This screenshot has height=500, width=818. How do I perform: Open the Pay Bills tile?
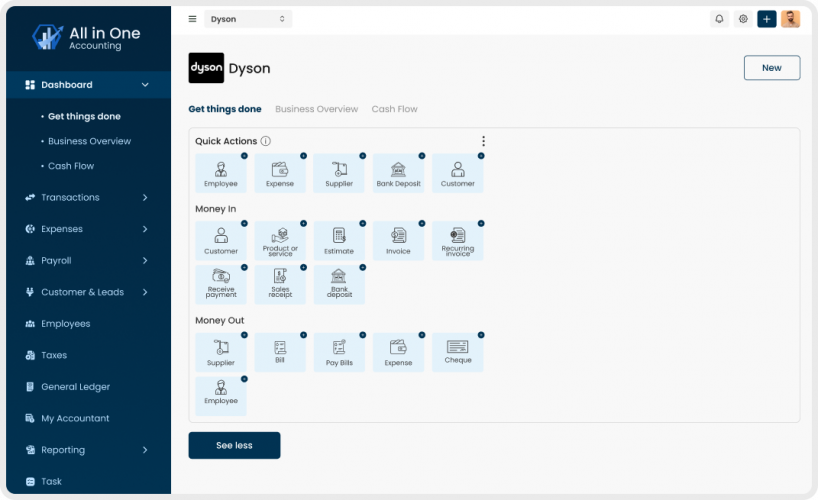click(x=339, y=352)
